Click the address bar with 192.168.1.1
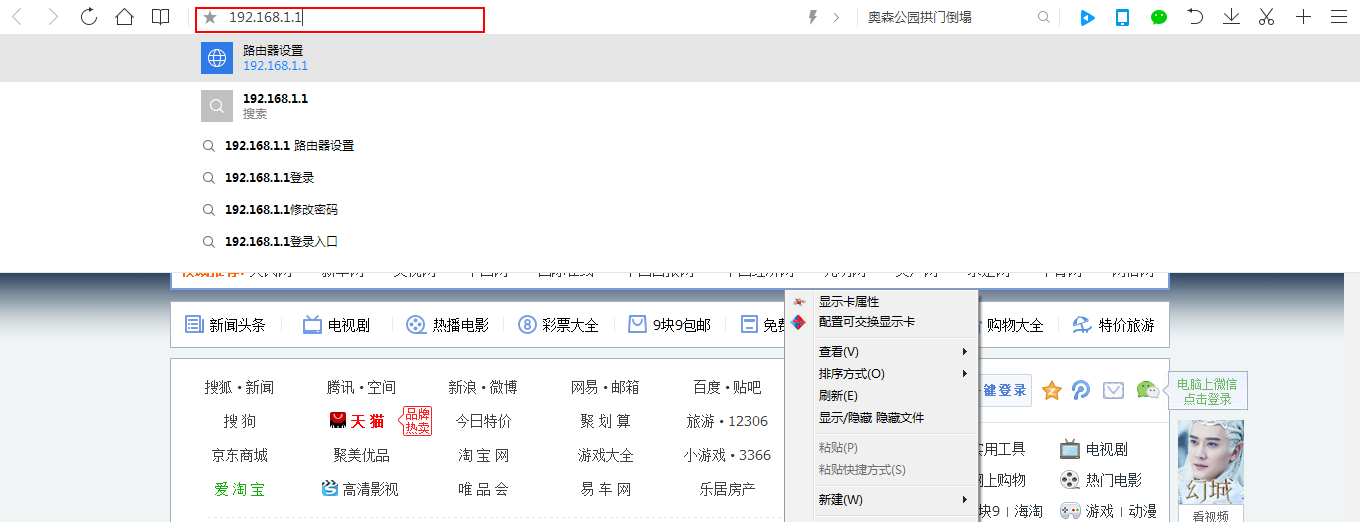Image resolution: width=1360 pixels, height=522 pixels. [x=340, y=19]
